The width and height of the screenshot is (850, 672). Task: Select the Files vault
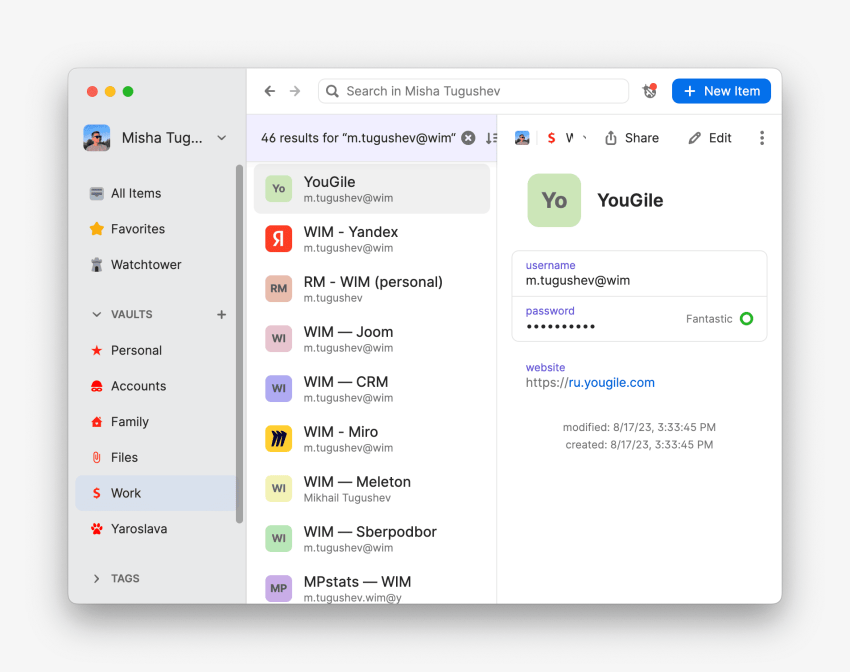click(157, 458)
